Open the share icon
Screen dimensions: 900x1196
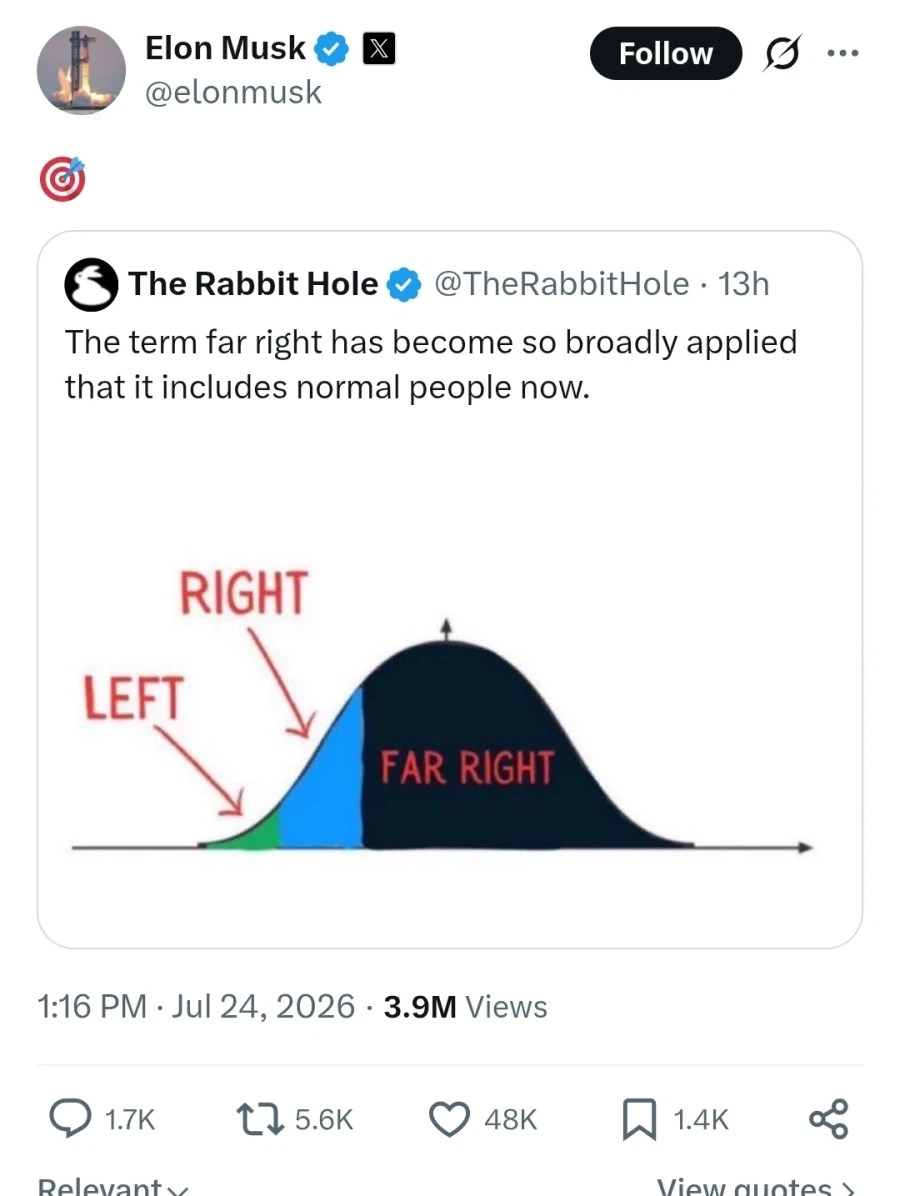pyautogui.click(x=828, y=1119)
